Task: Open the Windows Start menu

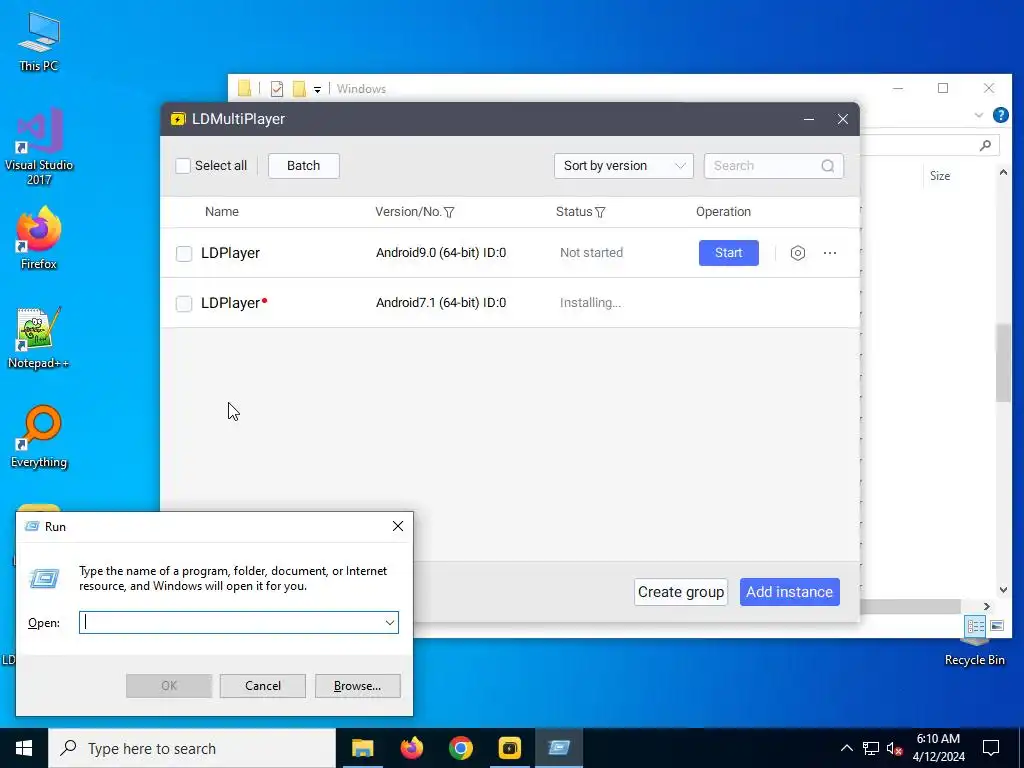Action: tap(24, 748)
